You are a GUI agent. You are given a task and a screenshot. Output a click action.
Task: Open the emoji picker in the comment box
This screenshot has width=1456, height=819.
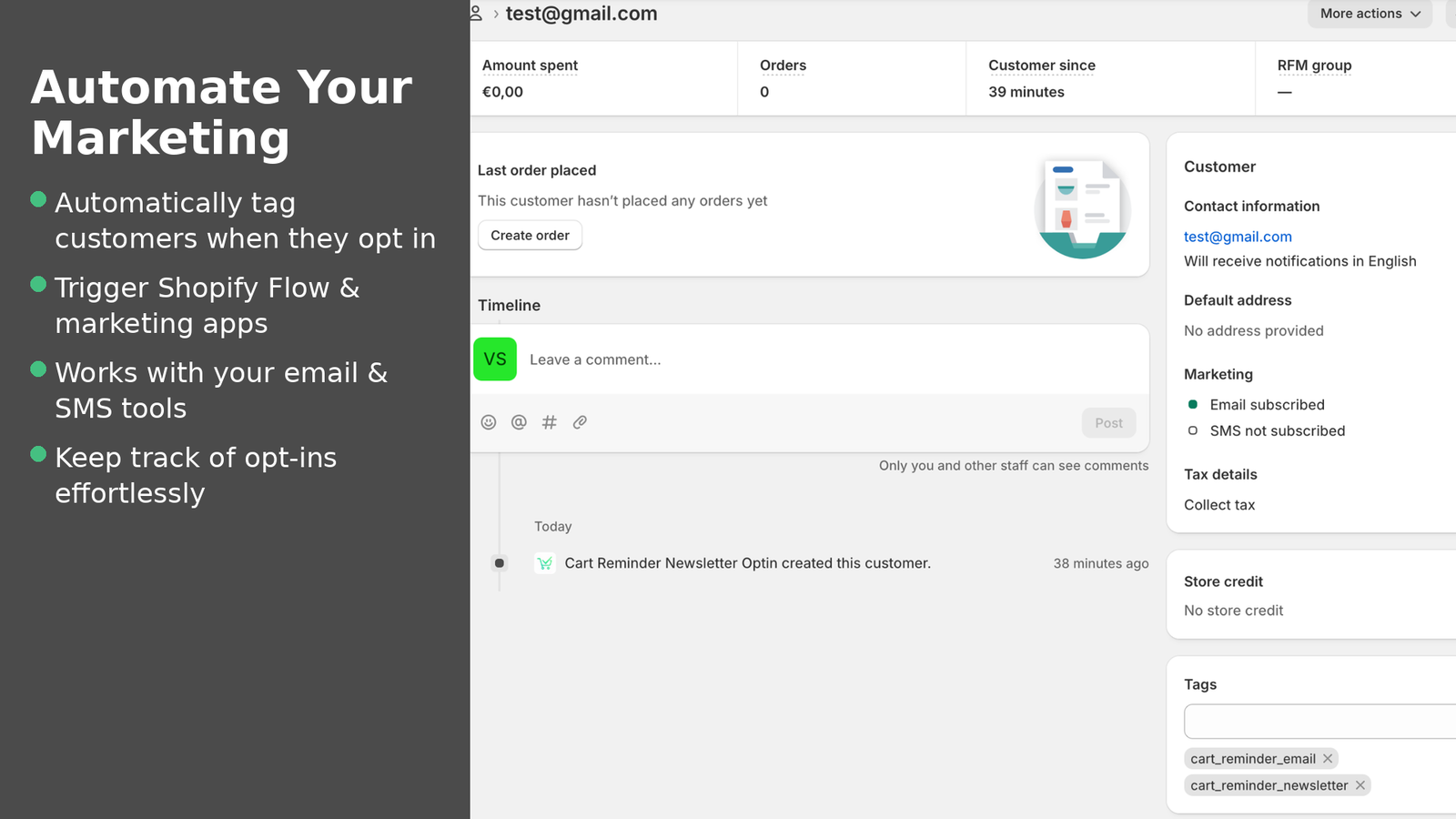pos(489,422)
